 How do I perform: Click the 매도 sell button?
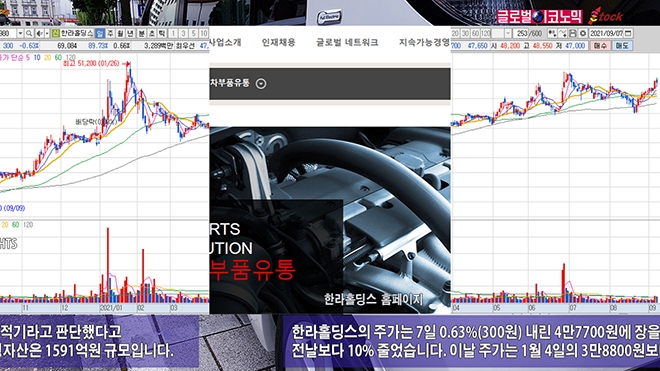622,46
